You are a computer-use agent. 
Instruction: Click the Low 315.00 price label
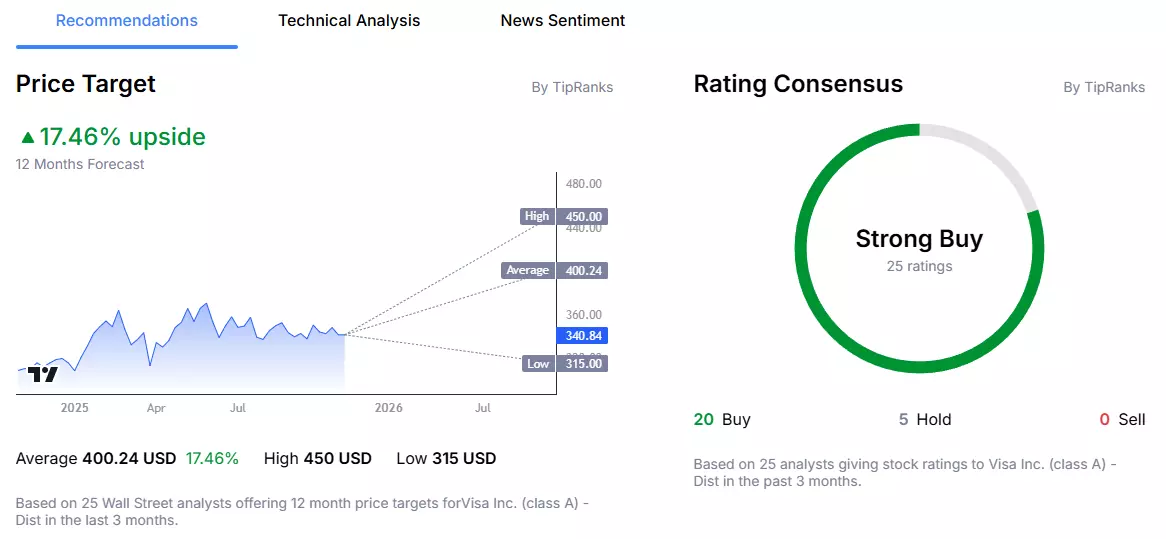(565, 364)
